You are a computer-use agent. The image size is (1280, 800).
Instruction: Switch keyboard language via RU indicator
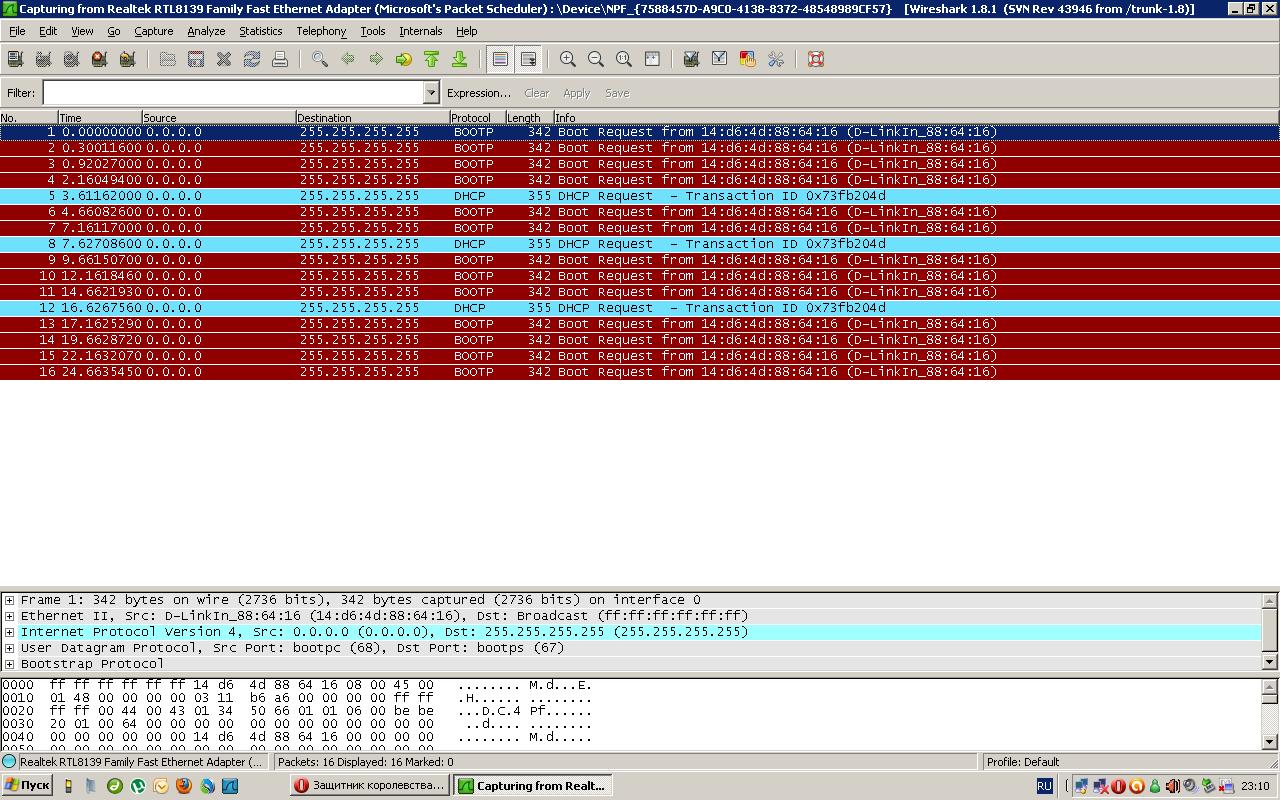[1044, 786]
